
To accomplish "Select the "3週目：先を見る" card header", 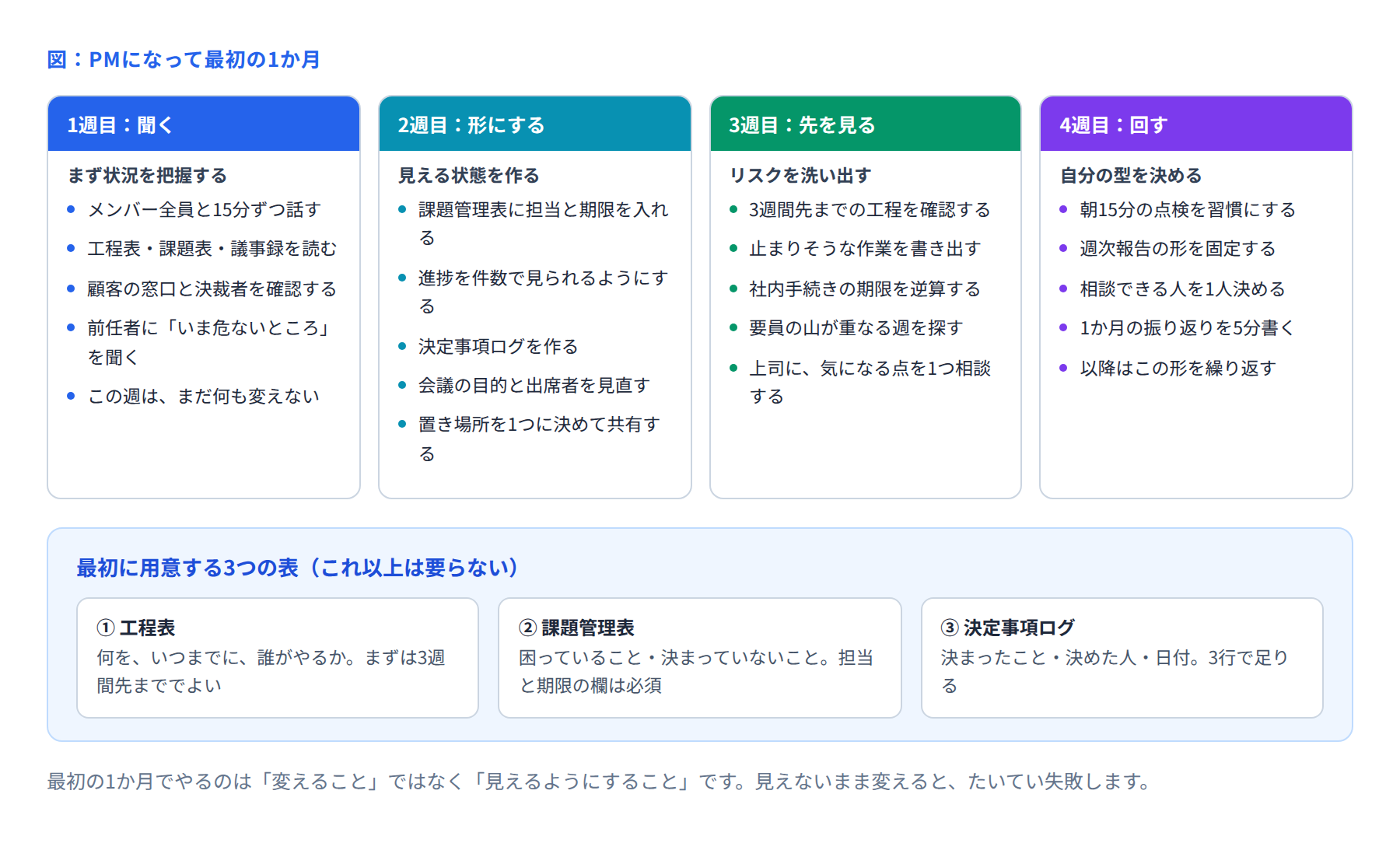I will point(866,124).
